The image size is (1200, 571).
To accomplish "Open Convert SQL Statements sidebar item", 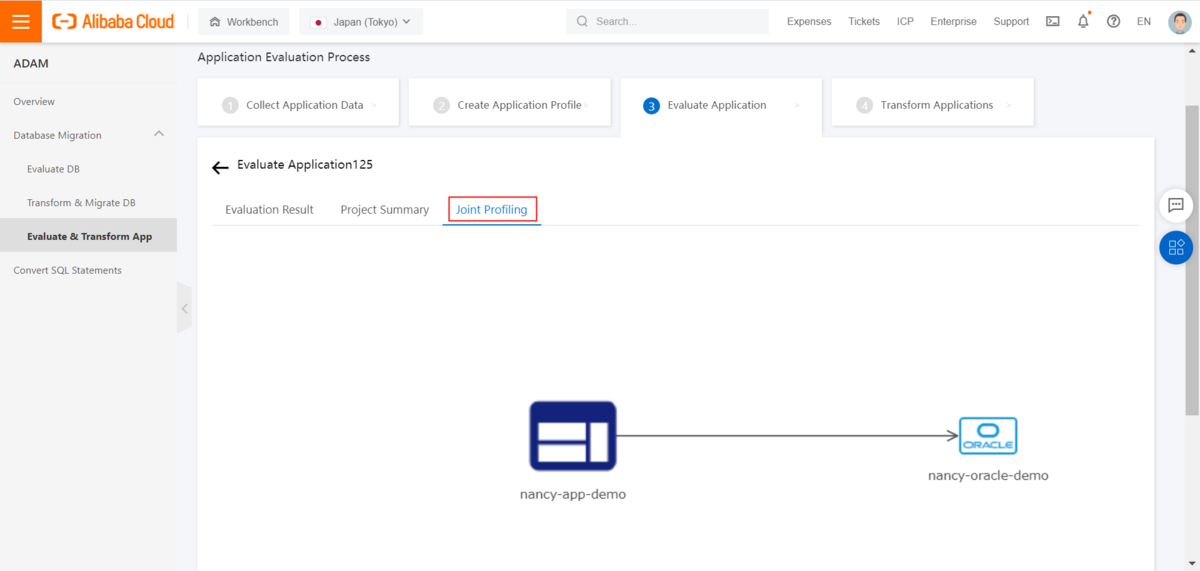I will 67,270.
